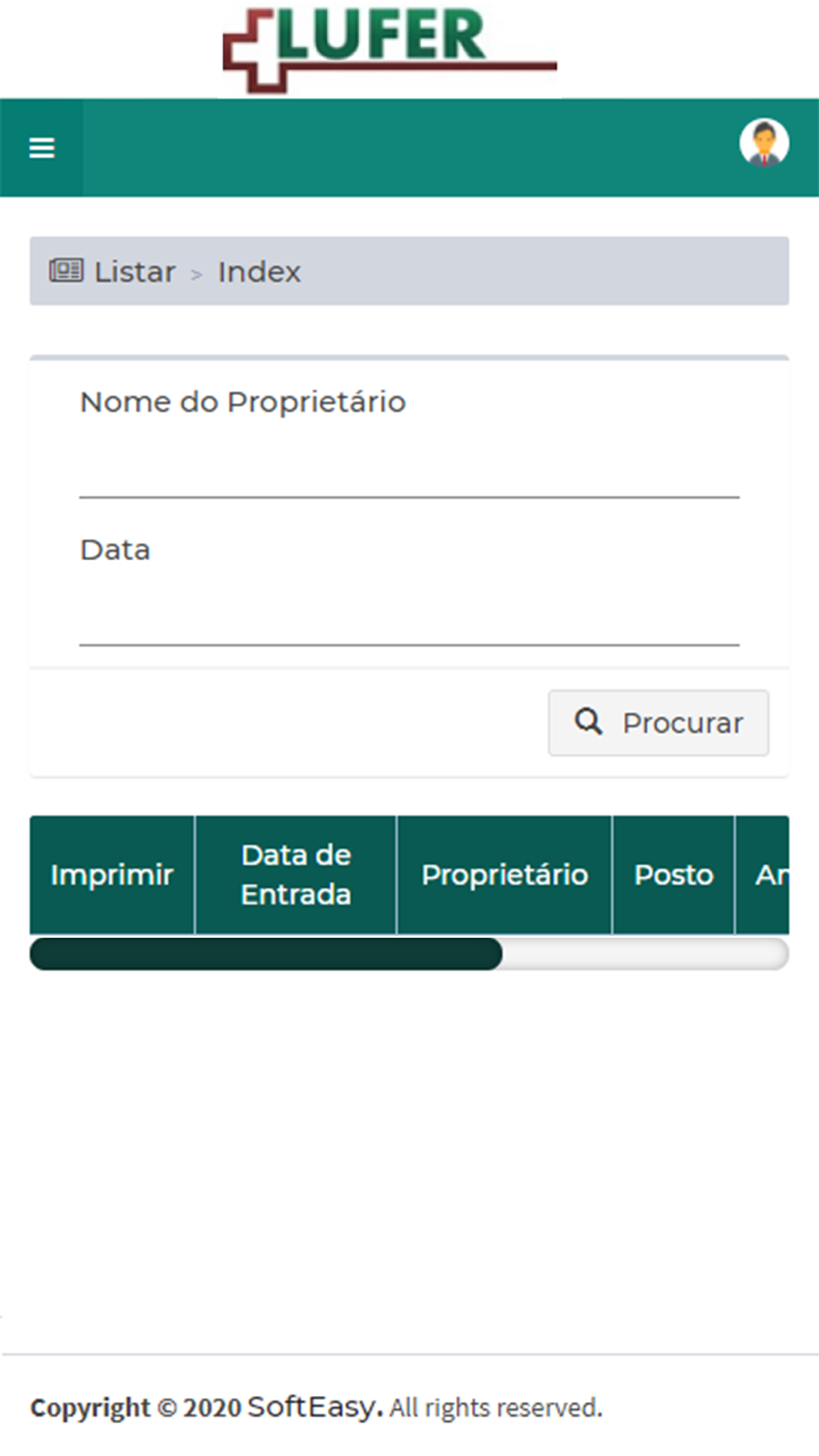Click the user profile avatar
This screenshot has width=819, height=1456.
click(x=763, y=144)
